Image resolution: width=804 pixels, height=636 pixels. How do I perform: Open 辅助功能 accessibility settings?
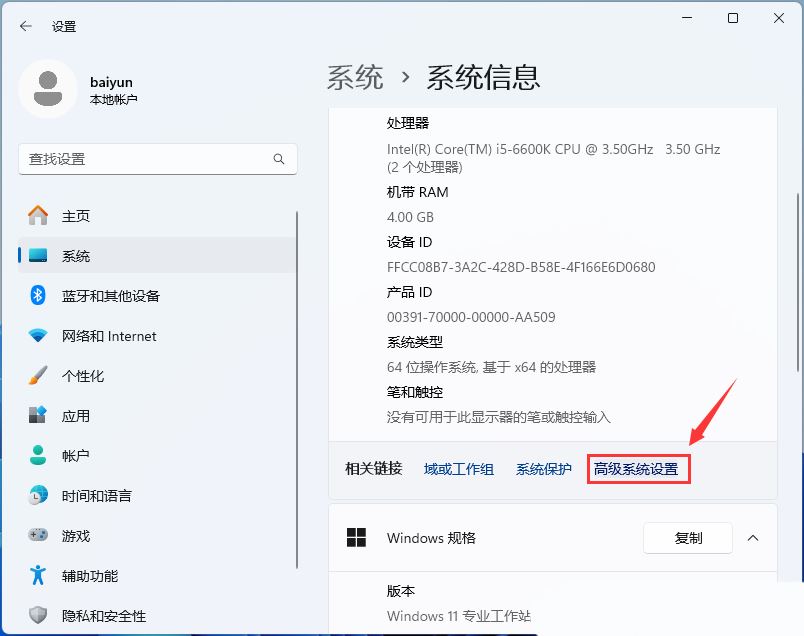click(89, 576)
